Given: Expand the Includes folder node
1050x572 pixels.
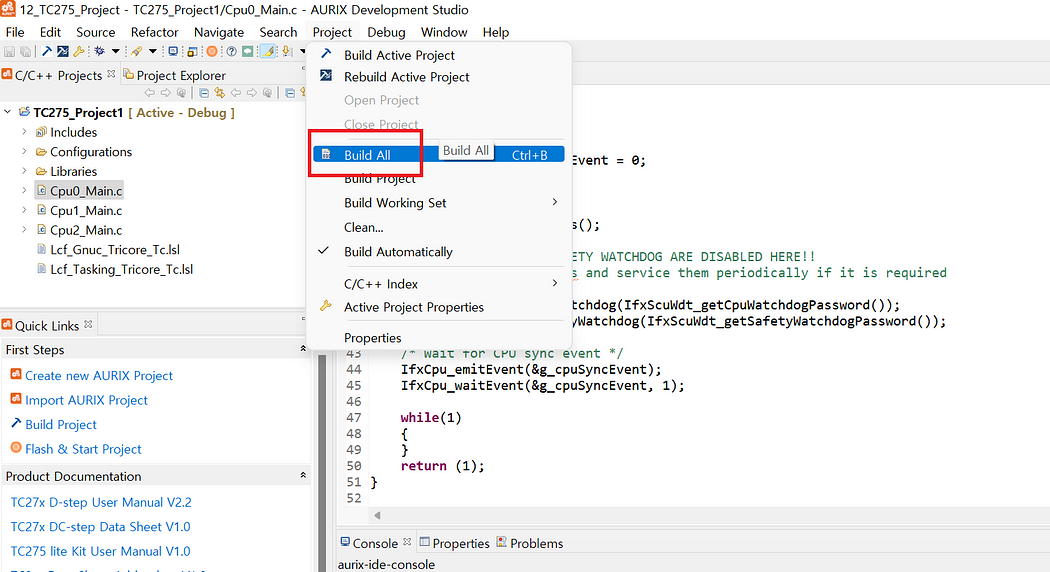Looking at the screenshot, I should 24,132.
